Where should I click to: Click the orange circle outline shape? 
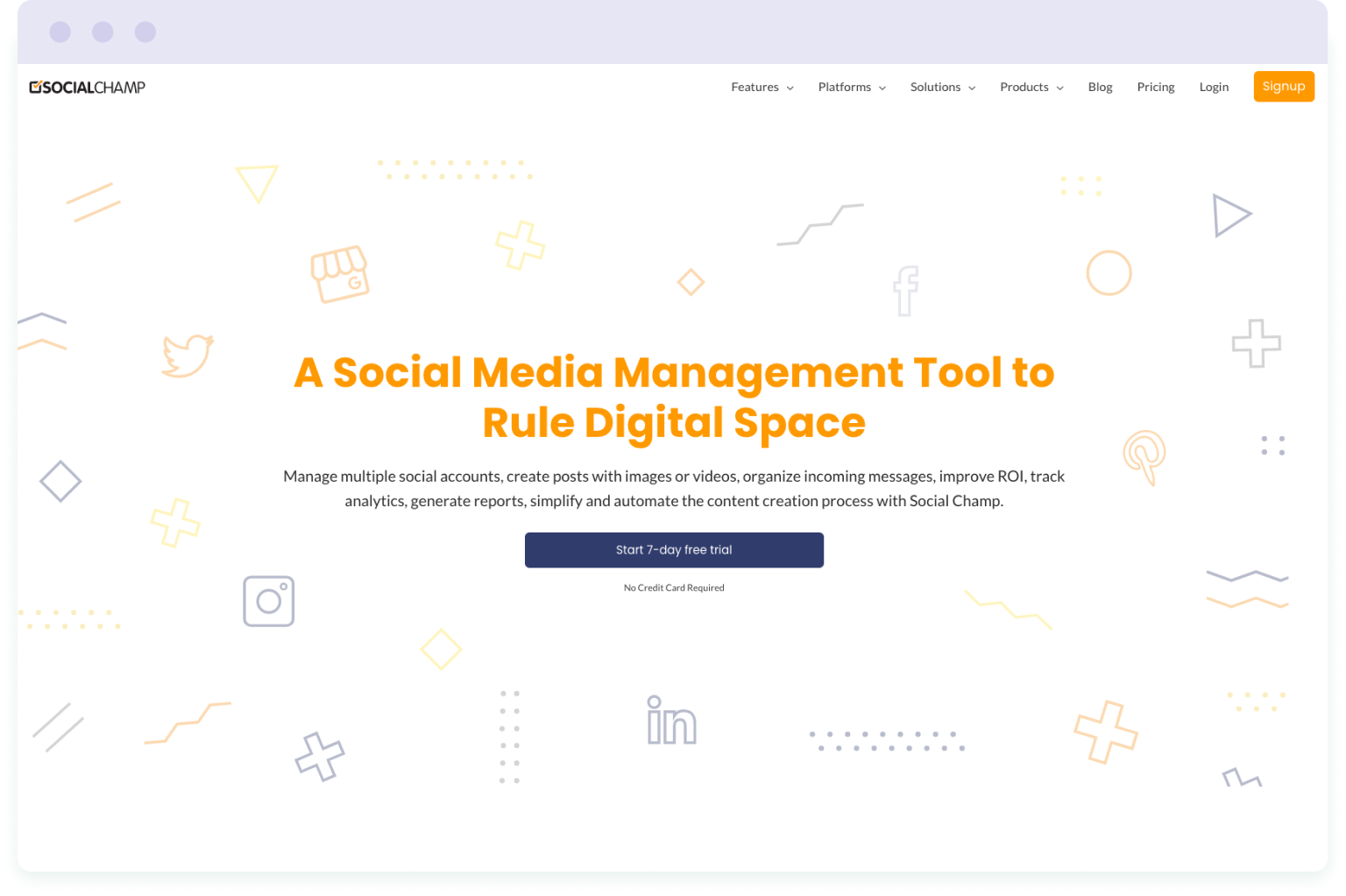[x=1110, y=271]
